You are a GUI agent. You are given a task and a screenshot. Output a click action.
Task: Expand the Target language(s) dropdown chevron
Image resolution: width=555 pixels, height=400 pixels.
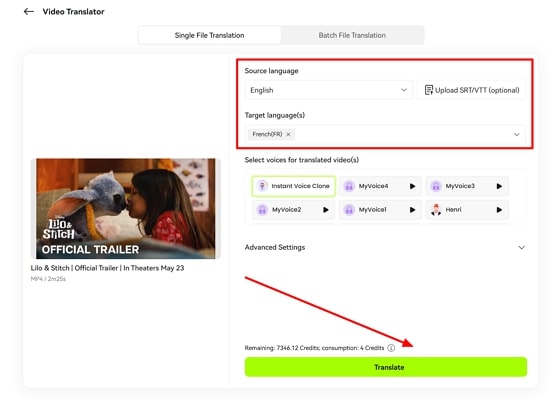(x=516, y=134)
